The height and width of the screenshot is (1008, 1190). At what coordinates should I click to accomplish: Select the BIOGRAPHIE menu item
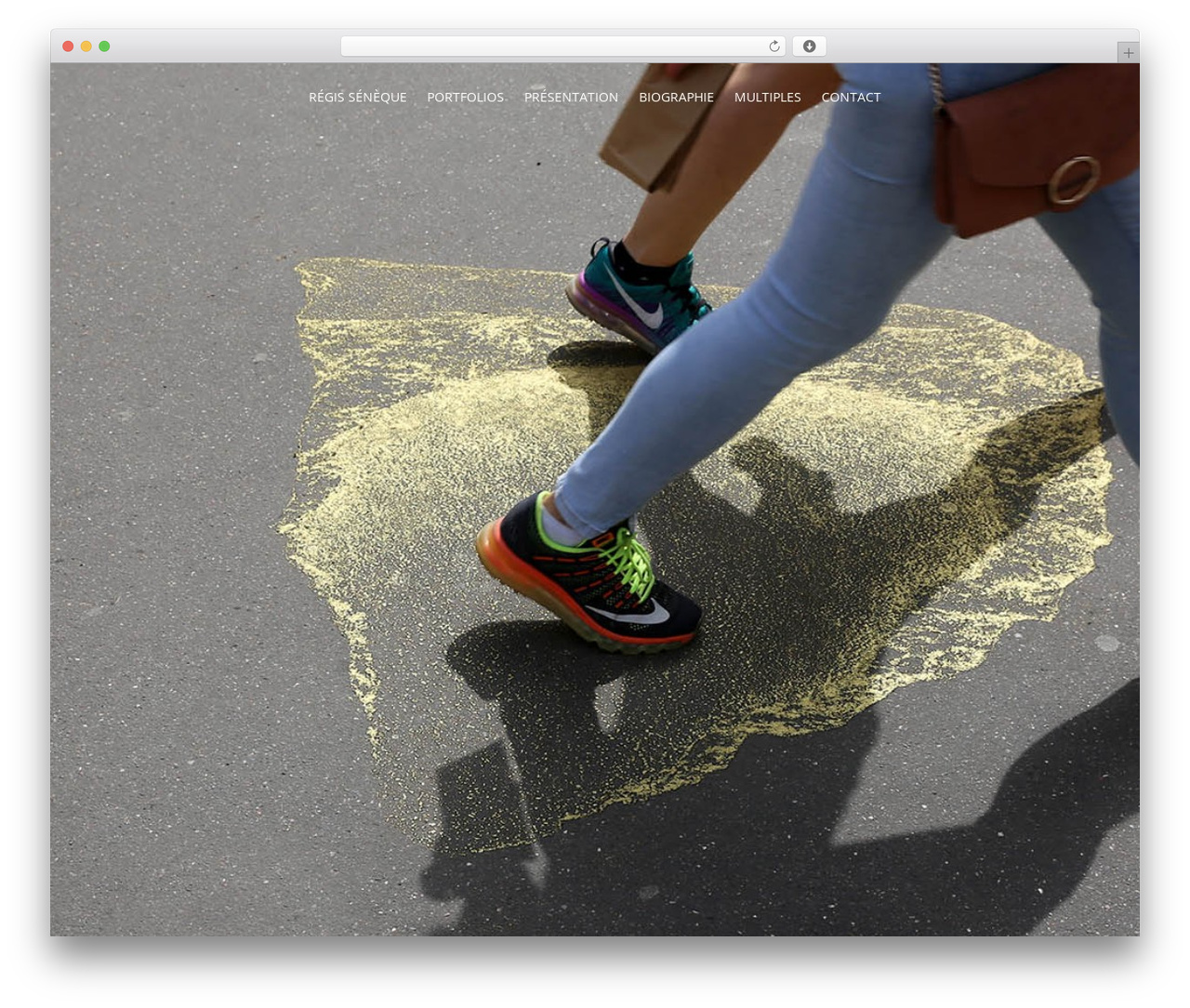pos(676,97)
